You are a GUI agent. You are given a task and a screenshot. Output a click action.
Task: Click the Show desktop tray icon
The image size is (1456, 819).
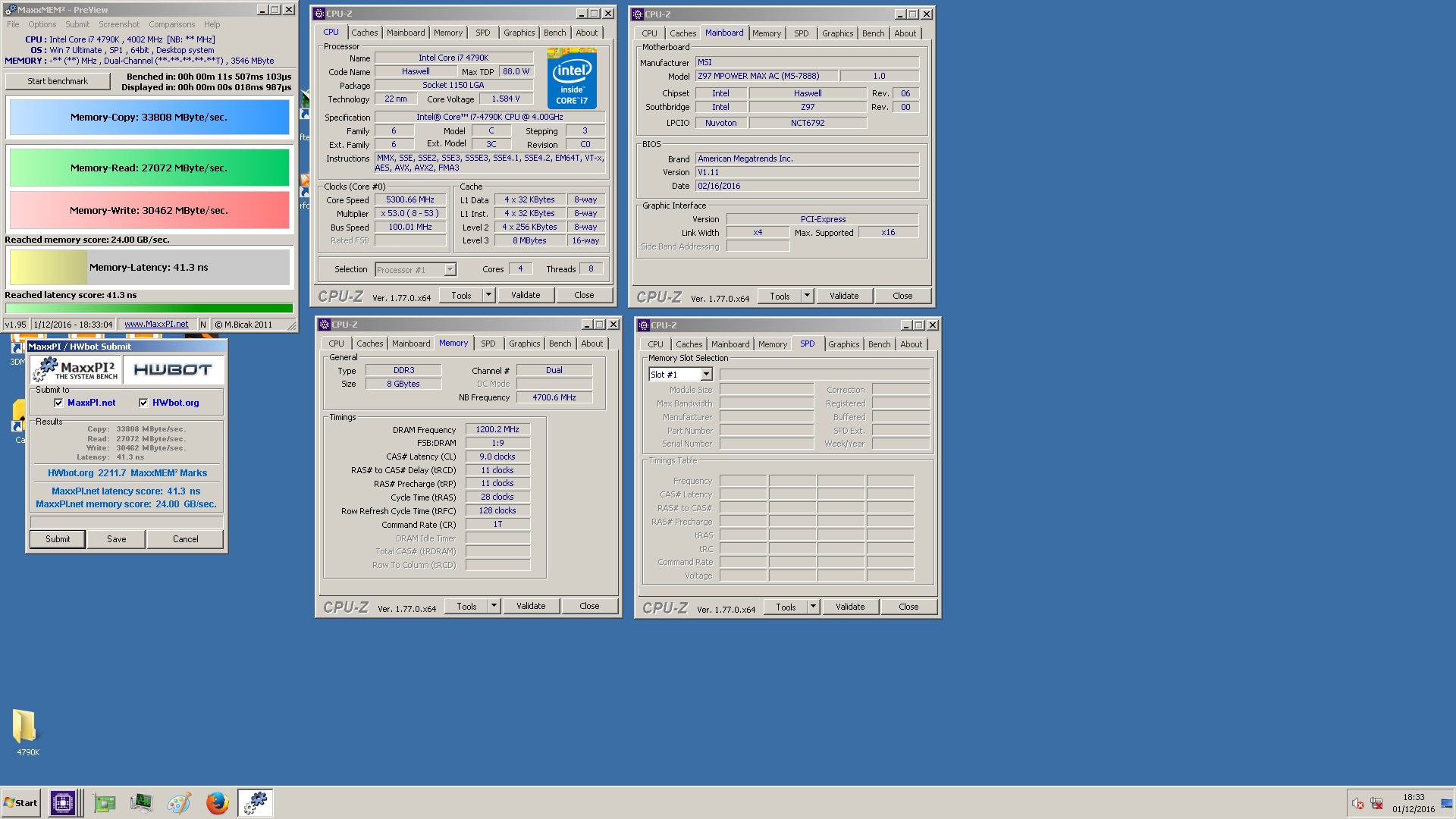pos(1447,803)
